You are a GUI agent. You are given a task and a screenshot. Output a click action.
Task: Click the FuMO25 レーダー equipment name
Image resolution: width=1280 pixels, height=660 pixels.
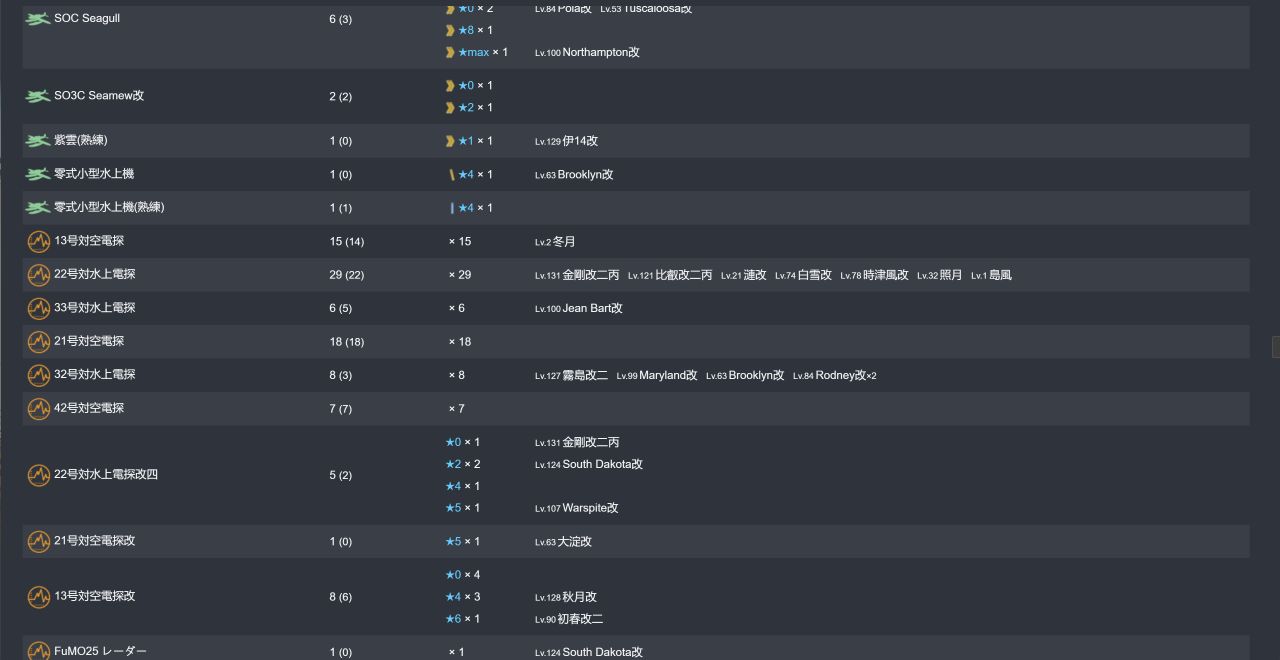pos(100,651)
